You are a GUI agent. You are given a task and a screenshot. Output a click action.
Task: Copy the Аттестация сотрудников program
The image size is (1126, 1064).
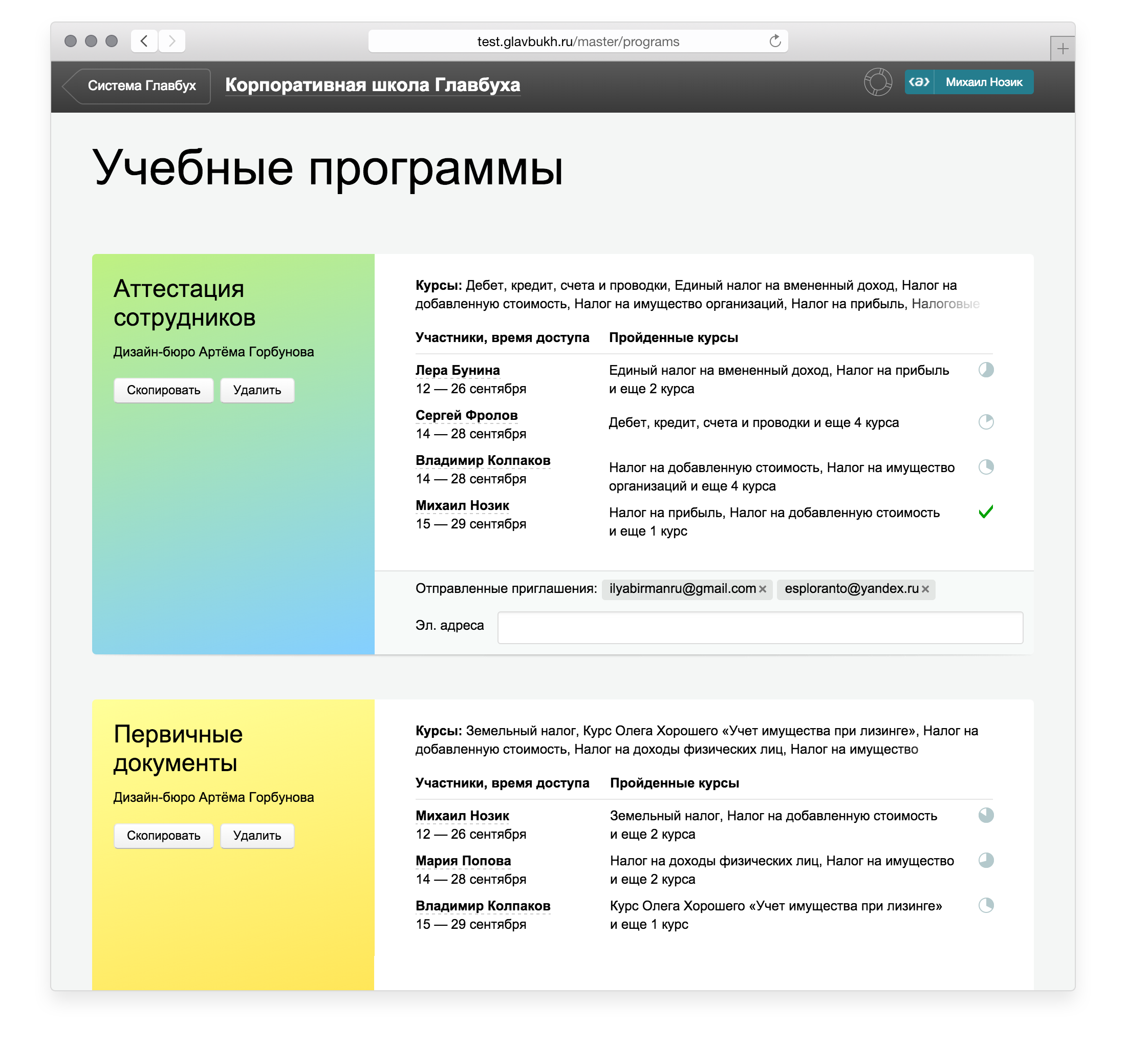tap(163, 390)
